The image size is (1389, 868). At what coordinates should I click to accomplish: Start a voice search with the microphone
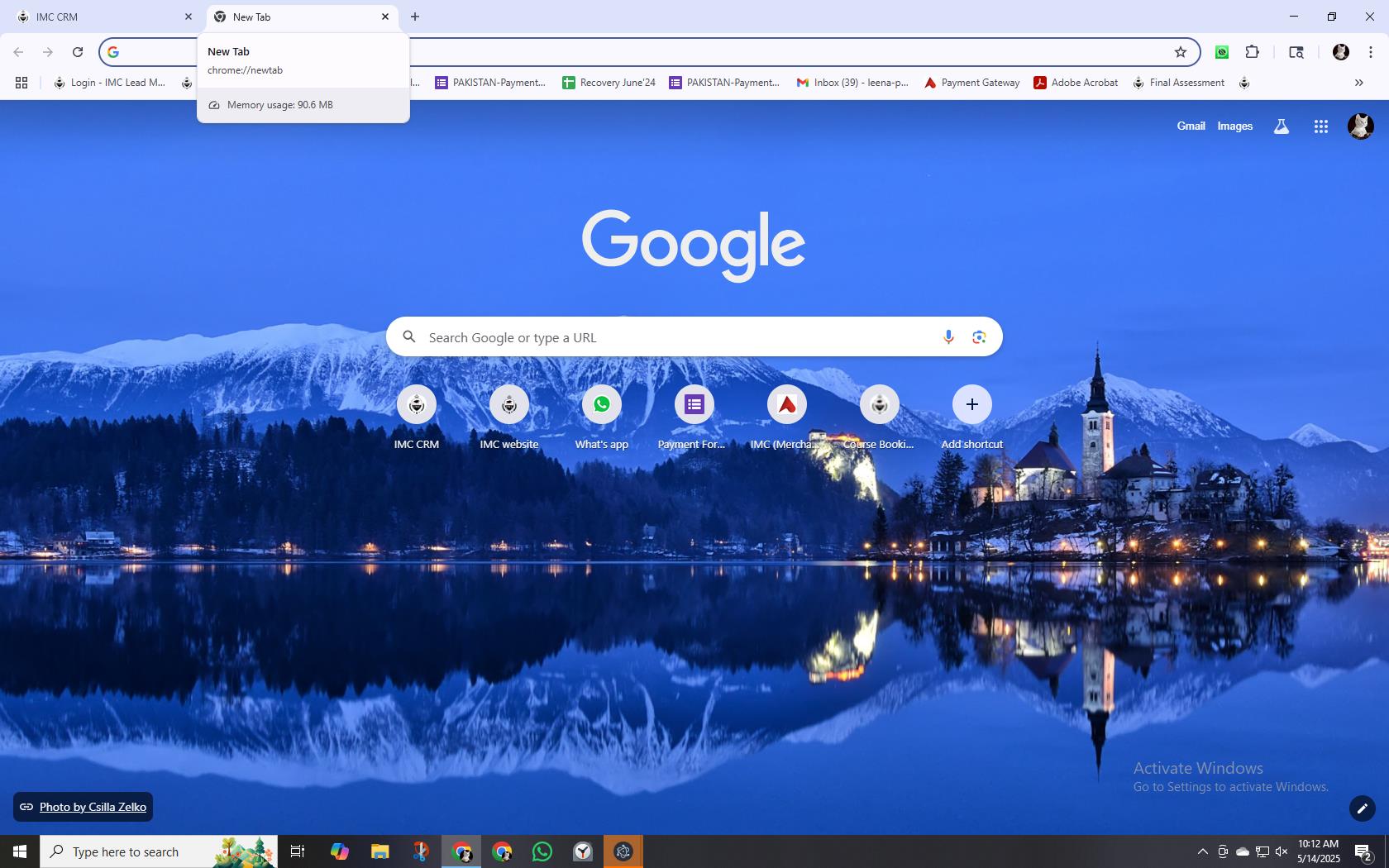click(x=948, y=336)
